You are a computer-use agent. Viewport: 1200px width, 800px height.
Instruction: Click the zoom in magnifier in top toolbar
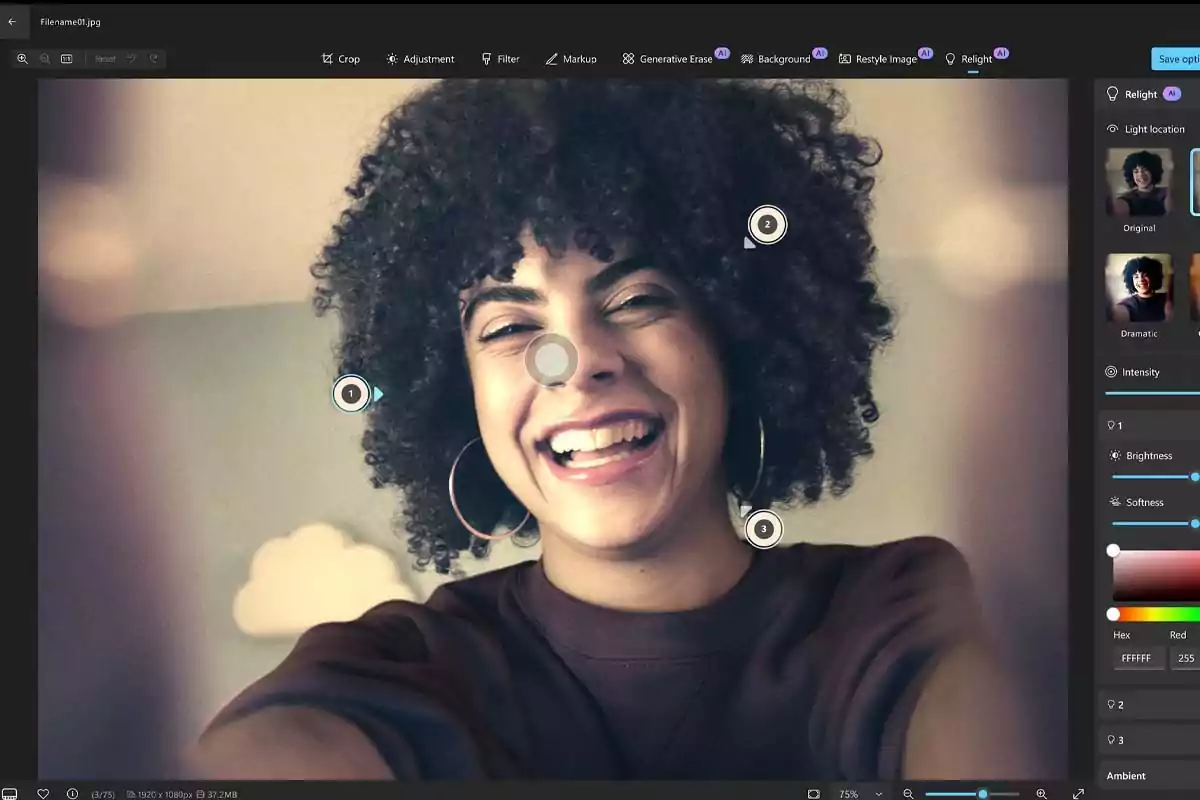click(22, 59)
